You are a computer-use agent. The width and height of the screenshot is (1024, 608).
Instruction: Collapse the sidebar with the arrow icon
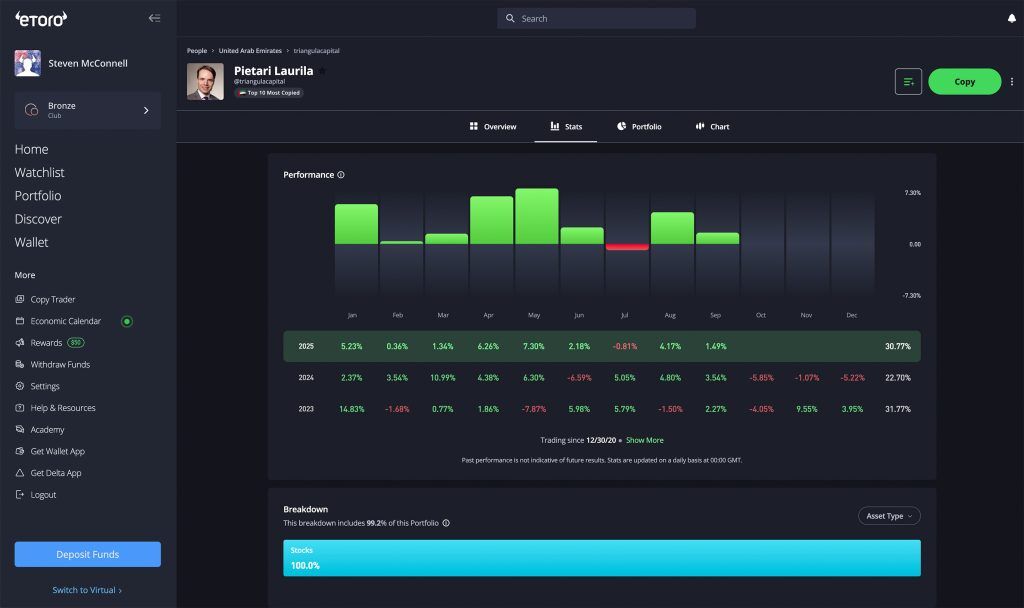(154, 18)
